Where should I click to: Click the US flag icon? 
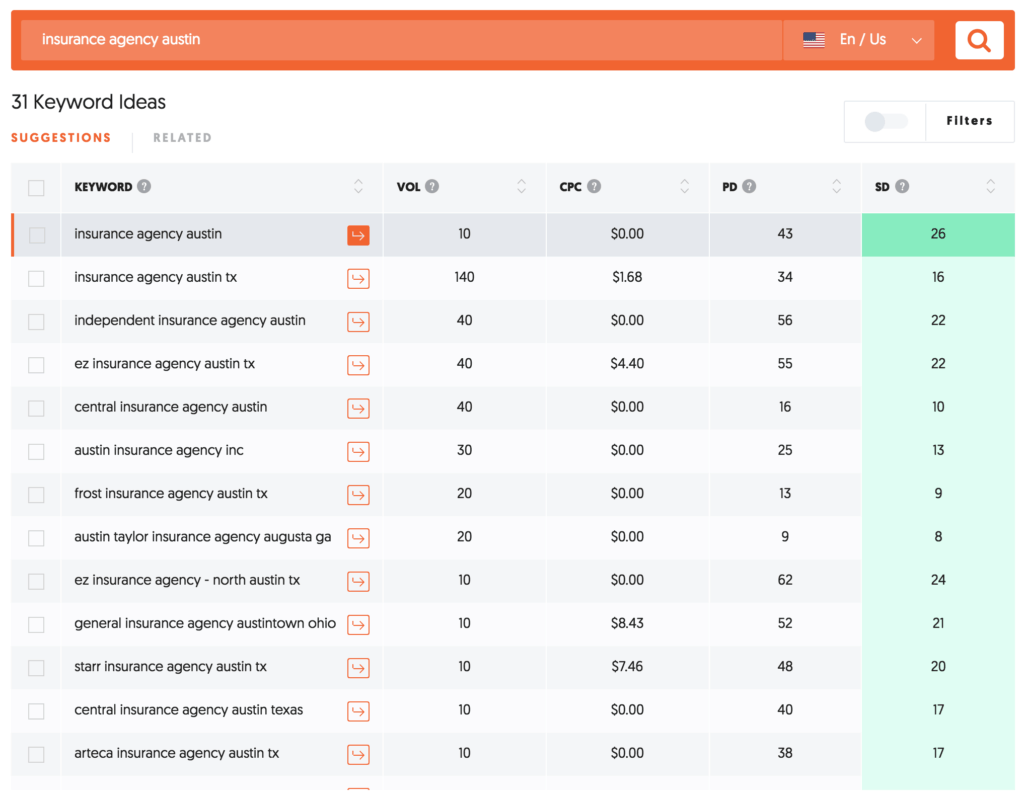pos(814,40)
